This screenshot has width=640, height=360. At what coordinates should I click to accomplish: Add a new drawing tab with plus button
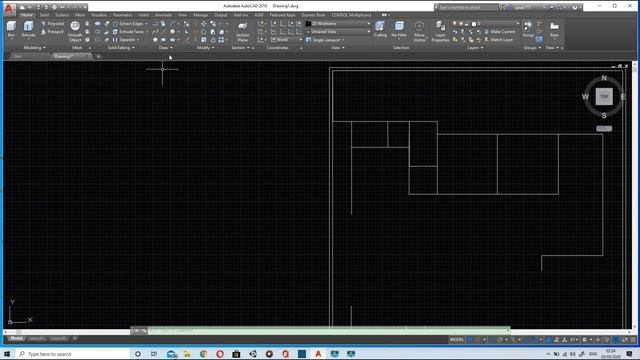(98, 56)
